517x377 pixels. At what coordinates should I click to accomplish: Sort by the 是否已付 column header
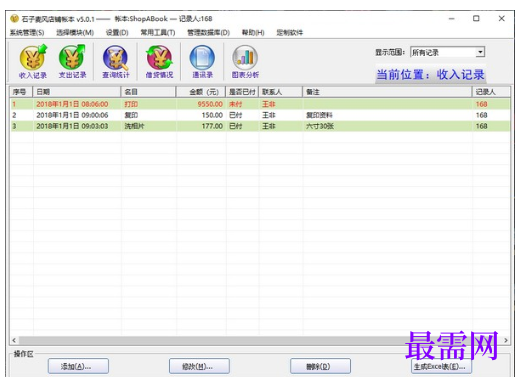click(x=242, y=92)
